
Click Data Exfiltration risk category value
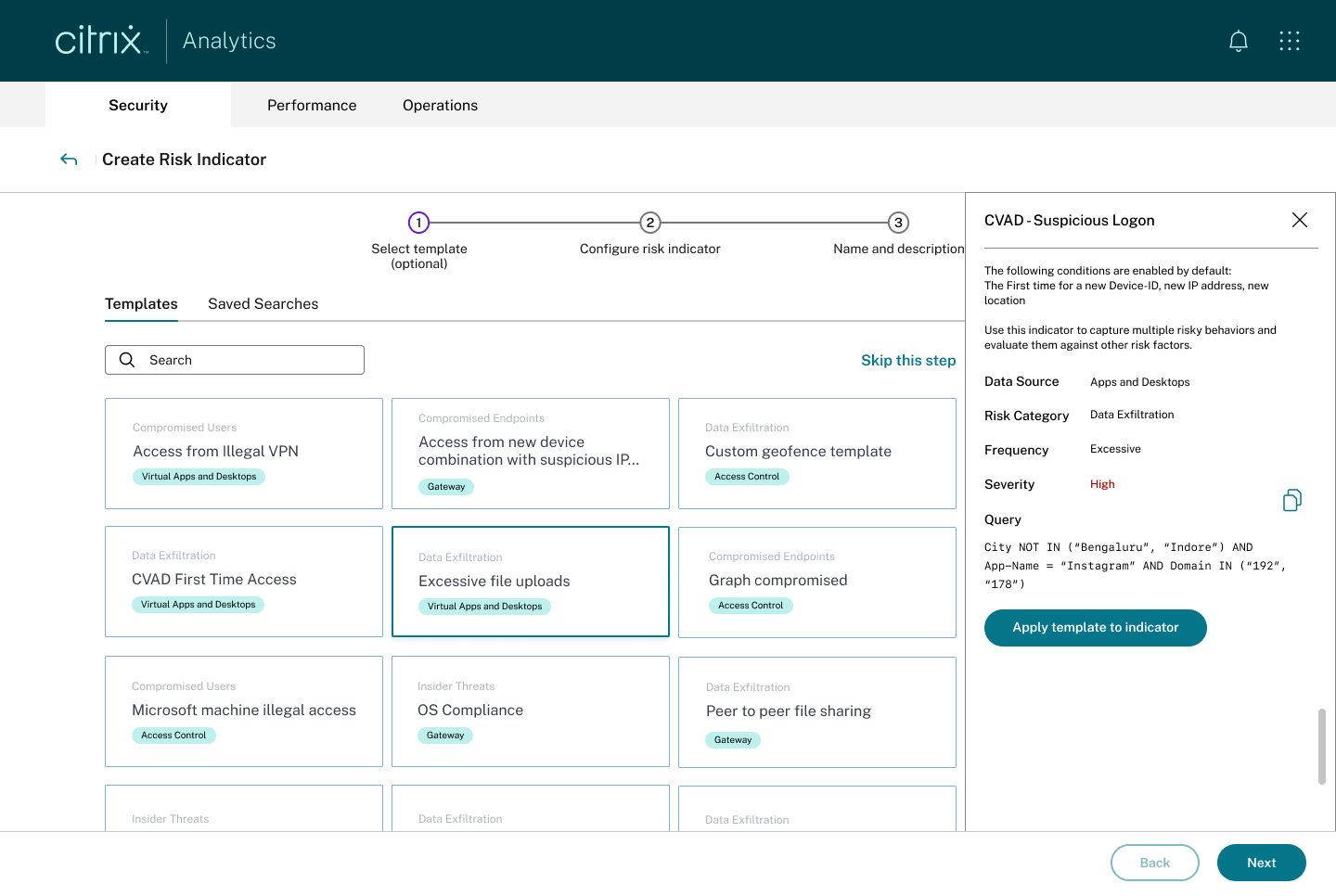1132,415
